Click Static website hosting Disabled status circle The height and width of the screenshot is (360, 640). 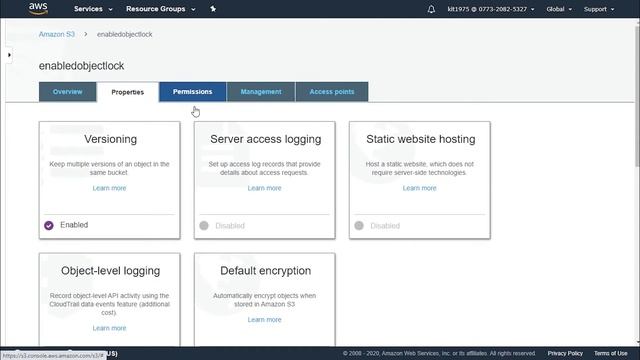359,225
